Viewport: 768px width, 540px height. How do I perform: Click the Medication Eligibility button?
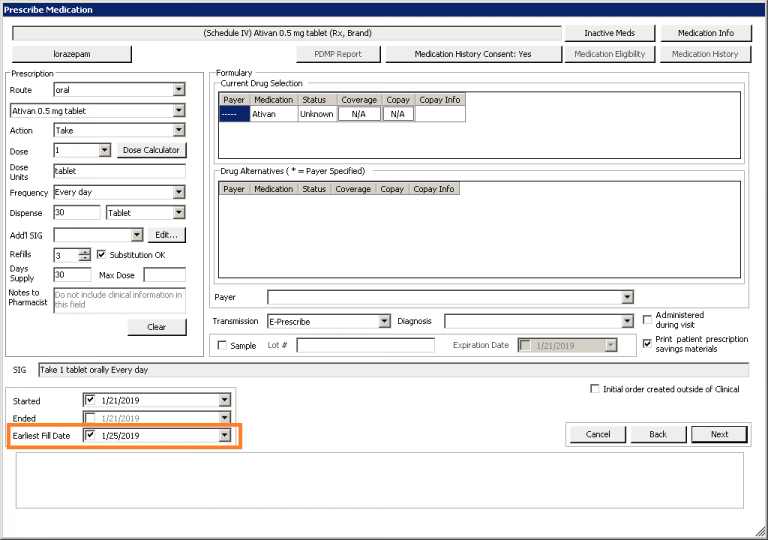pyautogui.click(x=609, y=54)
